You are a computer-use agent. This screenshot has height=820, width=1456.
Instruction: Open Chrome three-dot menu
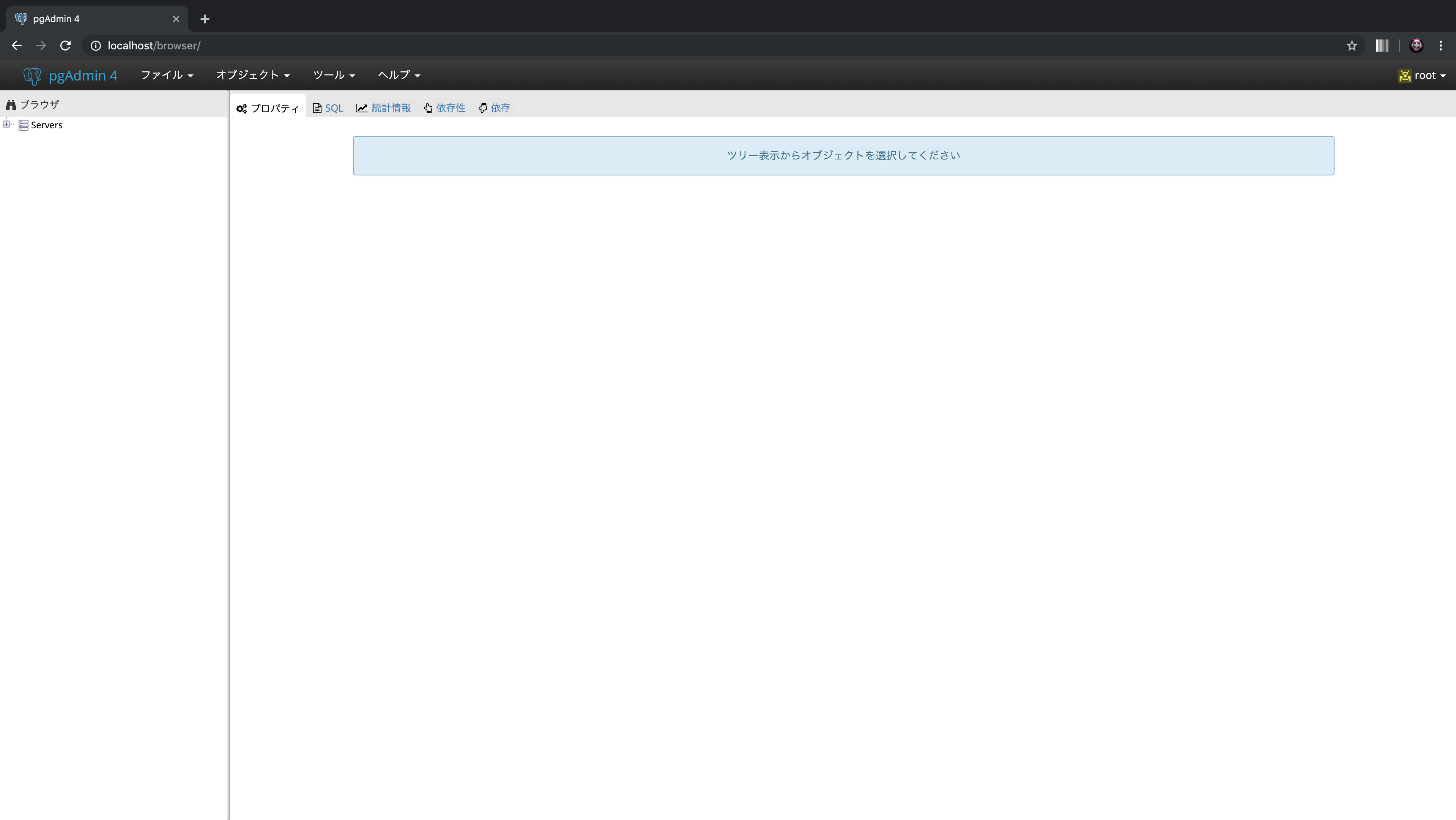tap(1440, 46)
